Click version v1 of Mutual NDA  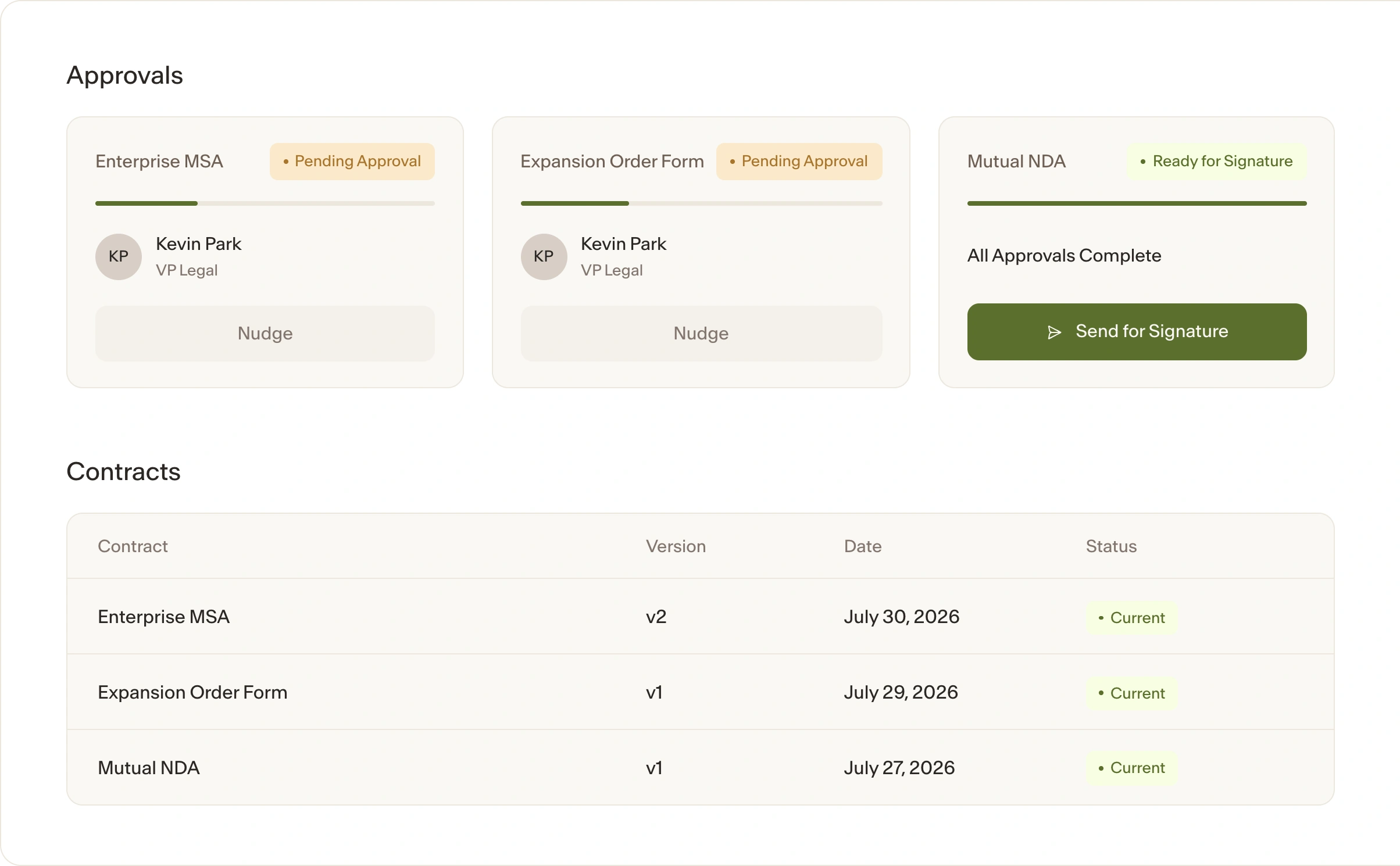[x=654, y=768]
